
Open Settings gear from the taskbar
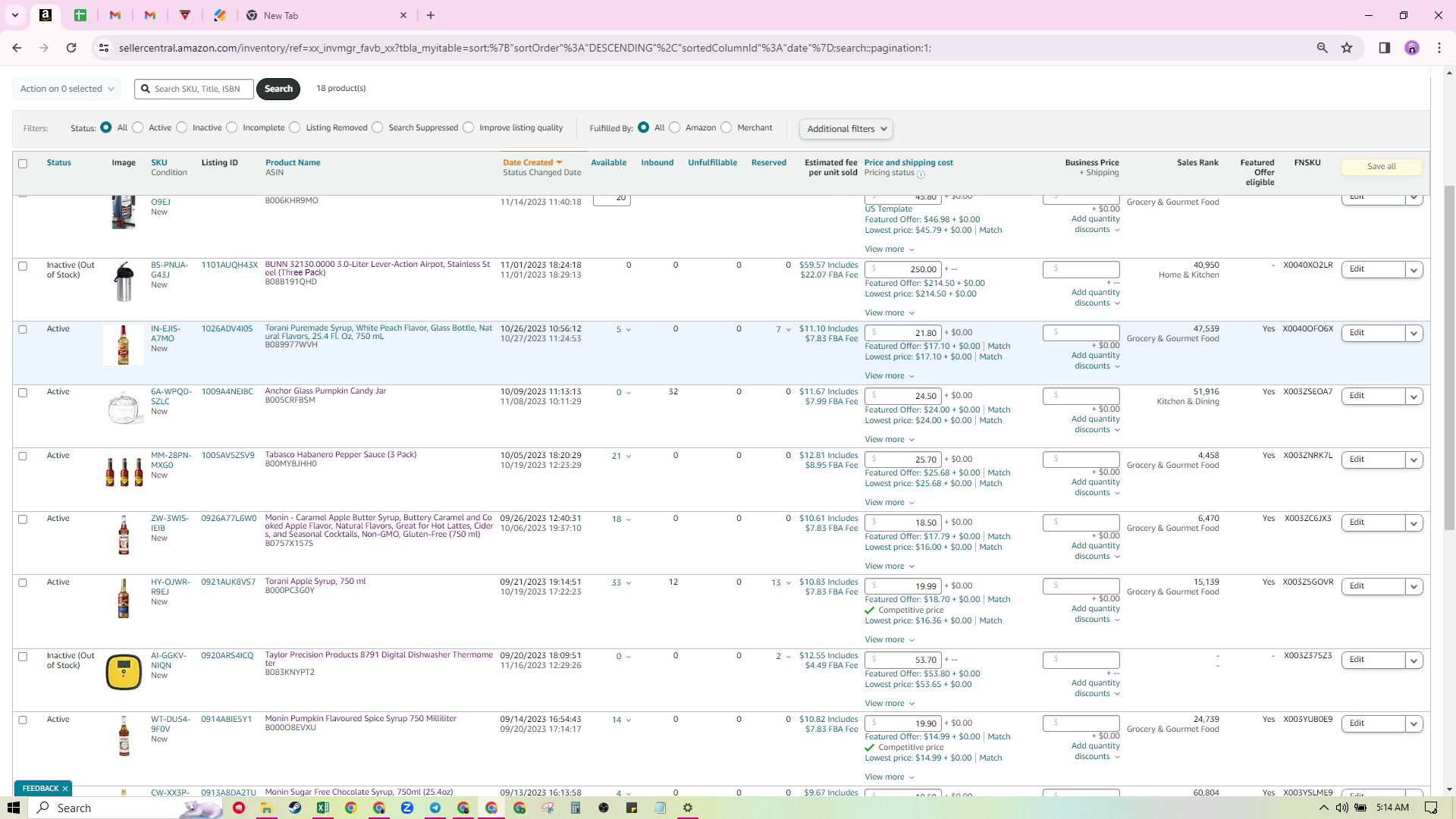(x=688, y=808)
